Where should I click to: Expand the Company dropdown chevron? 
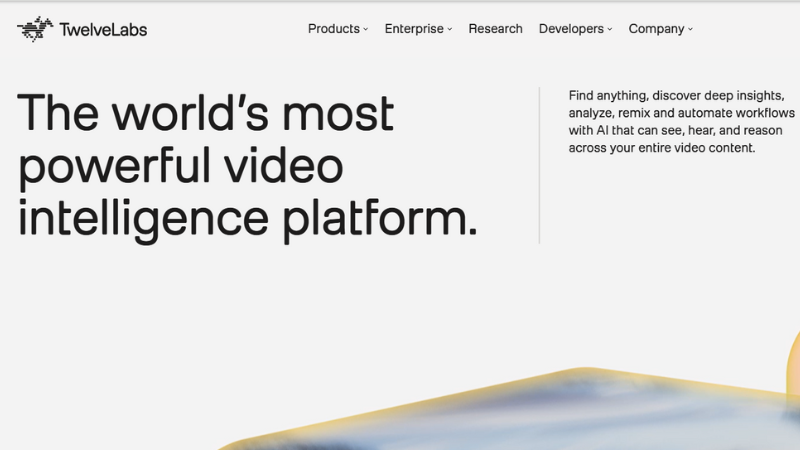(x=690, y=29)
